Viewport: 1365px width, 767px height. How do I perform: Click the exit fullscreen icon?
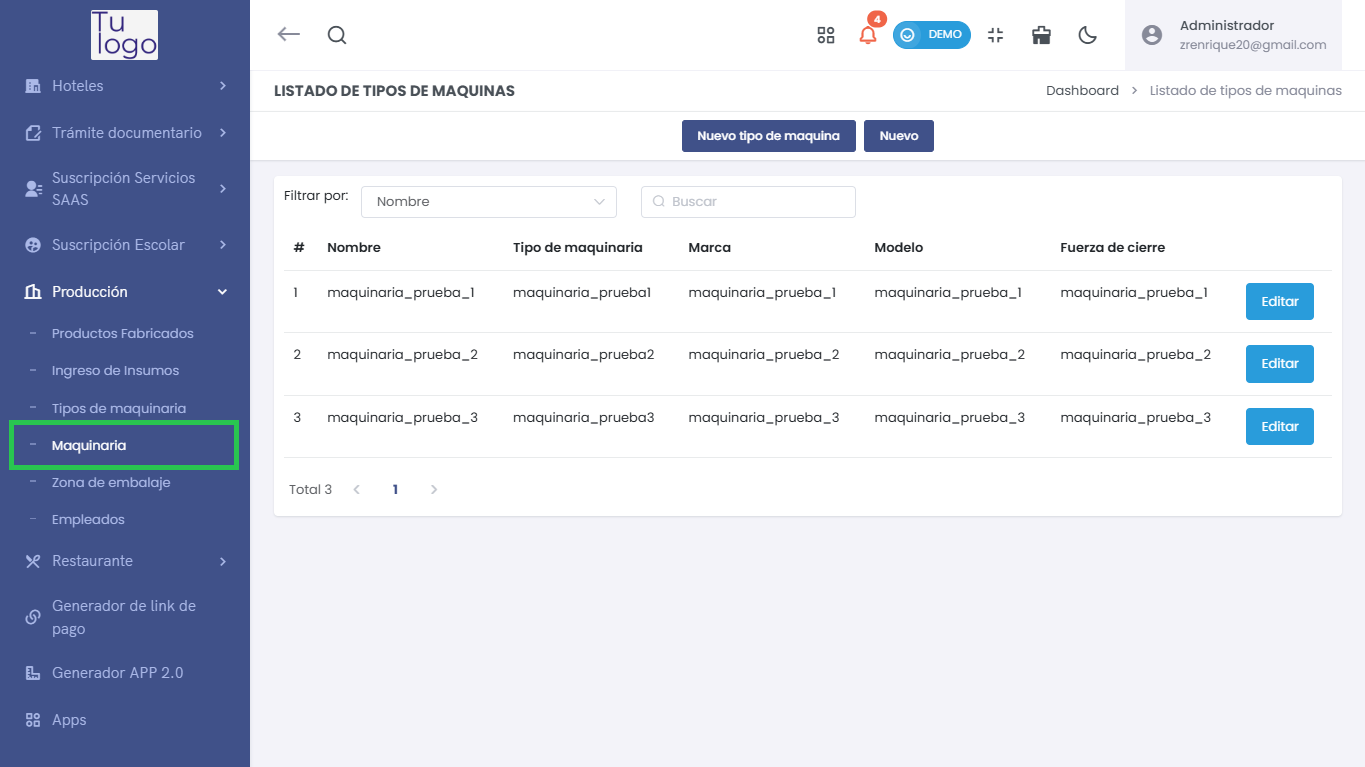pyautogui.click(x=995, y=35)
